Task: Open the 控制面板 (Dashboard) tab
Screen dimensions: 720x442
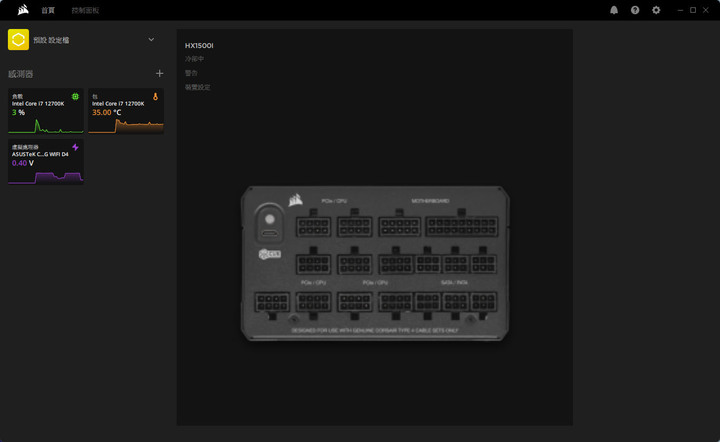Action: (85, 10)
